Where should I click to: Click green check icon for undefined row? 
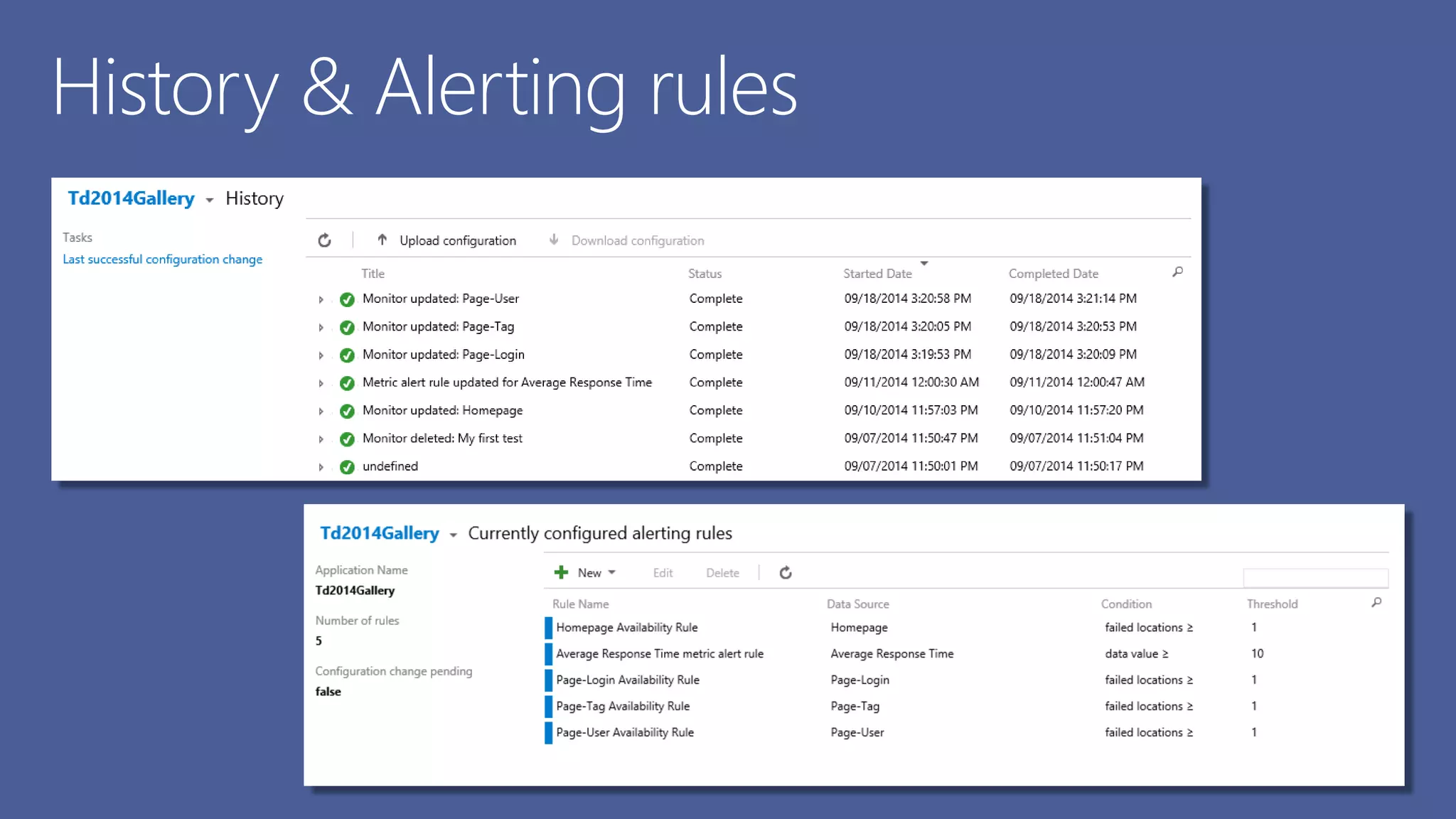point(347,467)
